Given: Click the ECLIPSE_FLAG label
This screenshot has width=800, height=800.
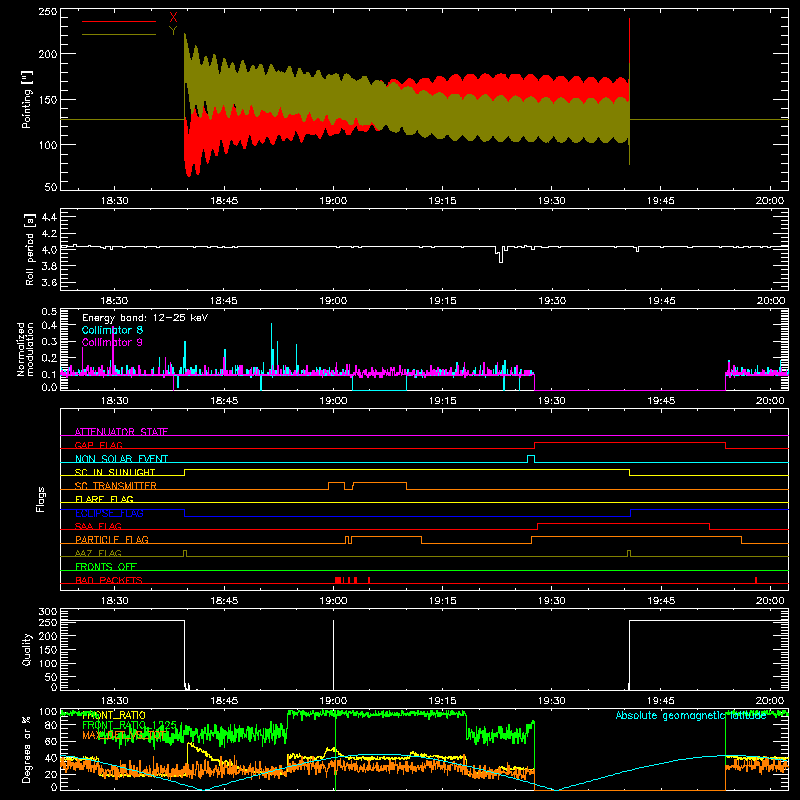Looking at the screenshot, I should (109, 513).
